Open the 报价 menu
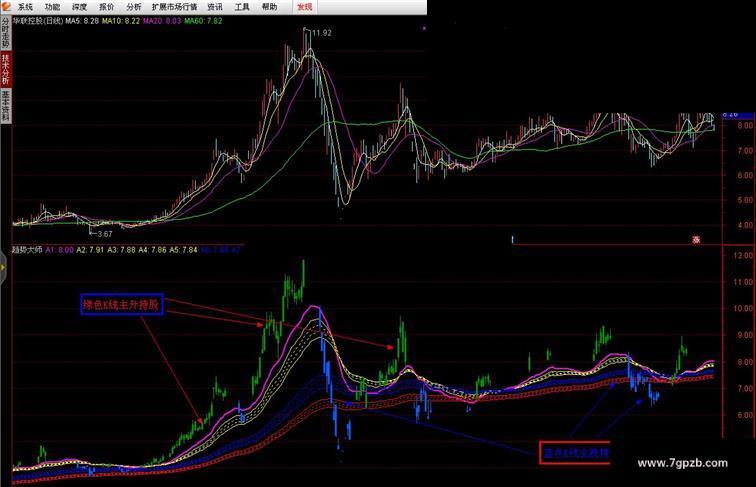The width and height of the screenshot is (756, 487). point(107,7)
